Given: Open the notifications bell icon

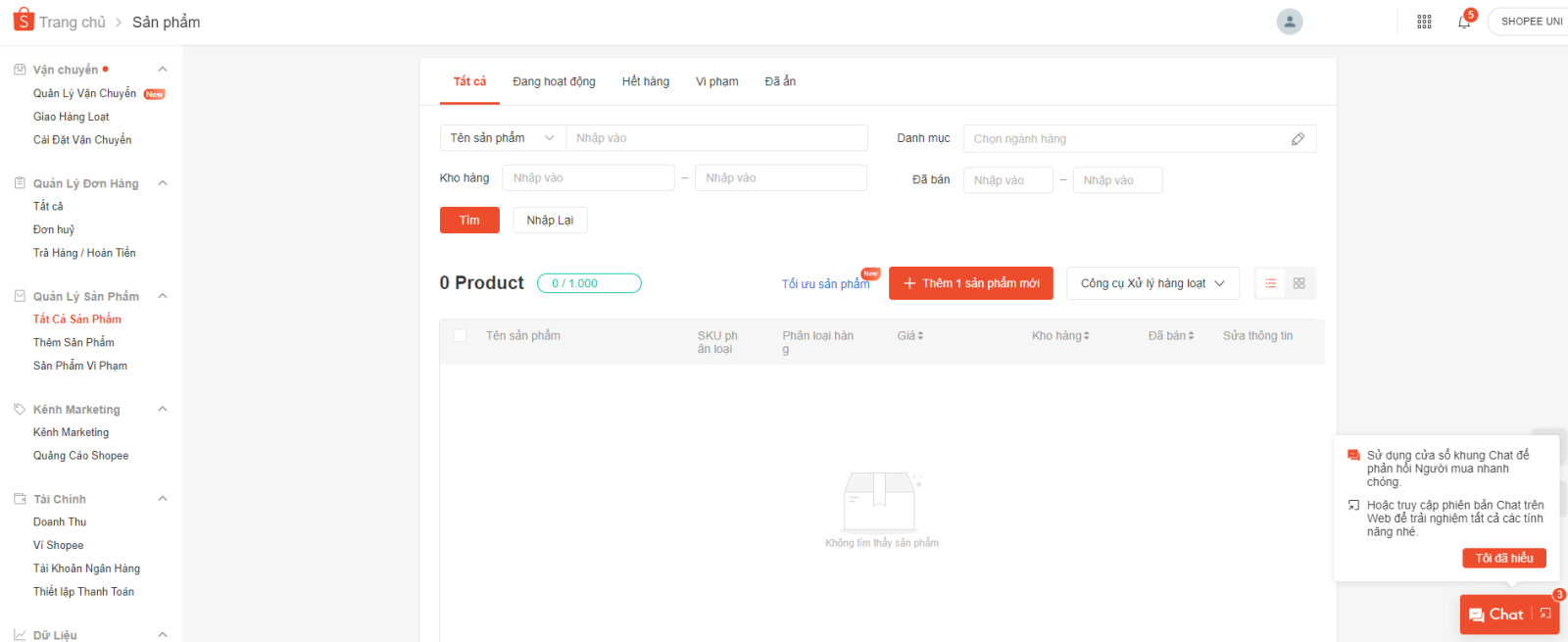Looking at the screenshot, I should (1463, 22).
